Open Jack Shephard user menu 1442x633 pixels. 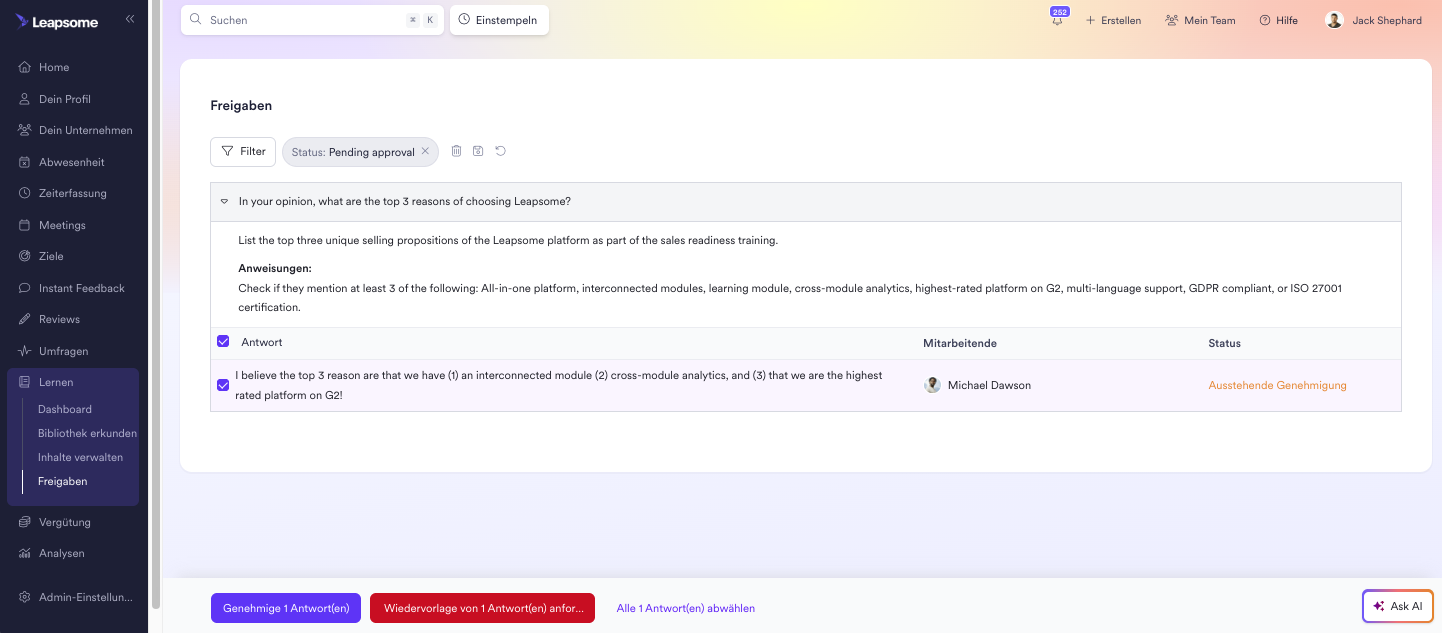click(x=1373, y=20)
